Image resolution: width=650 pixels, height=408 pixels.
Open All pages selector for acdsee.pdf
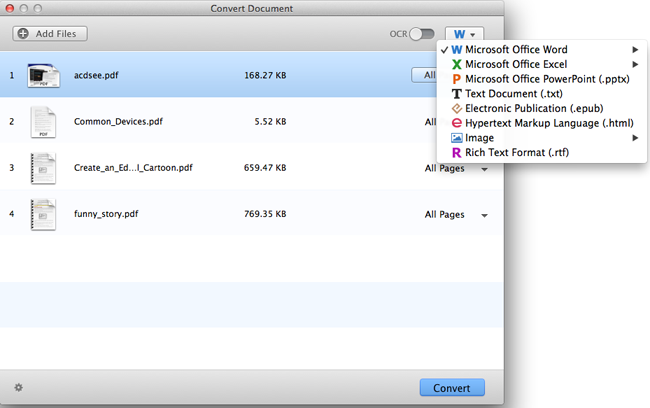[424, 75]
